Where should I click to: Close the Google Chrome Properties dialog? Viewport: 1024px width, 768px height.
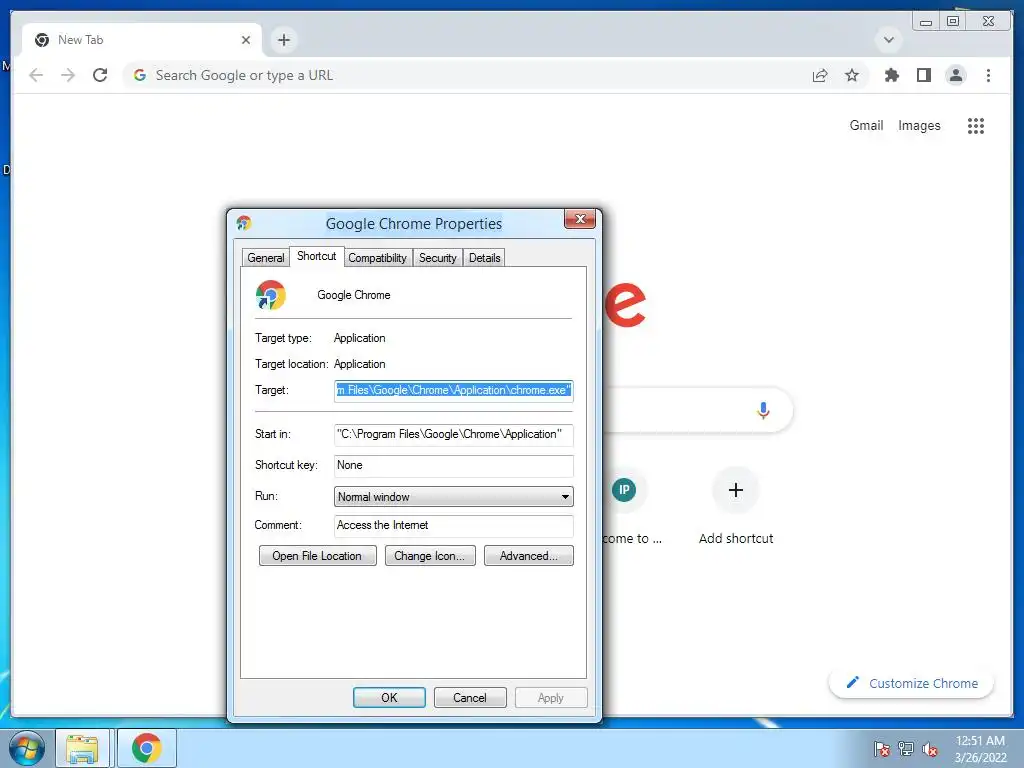[x=579, y=219]
